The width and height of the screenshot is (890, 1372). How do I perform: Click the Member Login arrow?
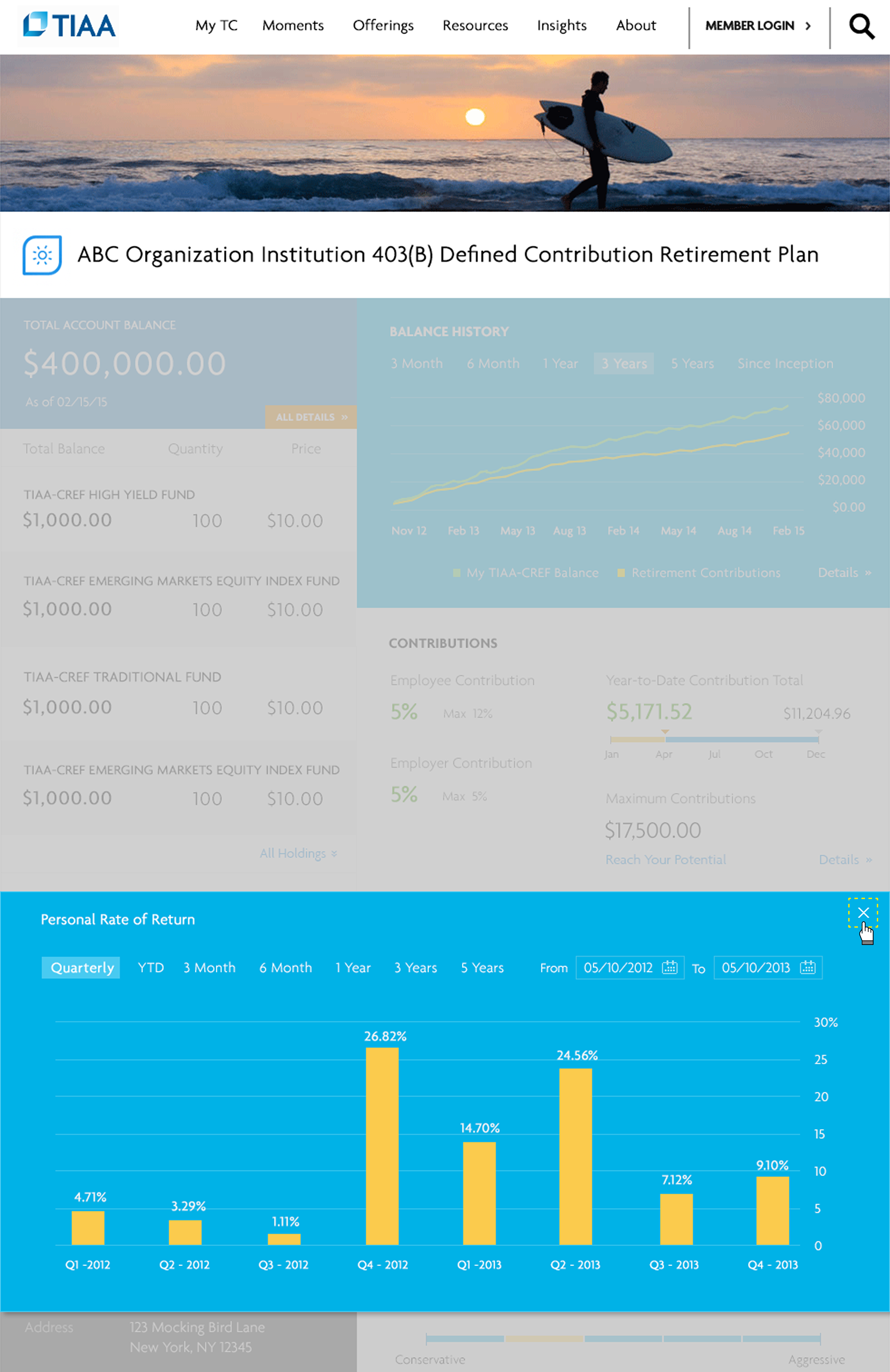(x=808, y=26)
